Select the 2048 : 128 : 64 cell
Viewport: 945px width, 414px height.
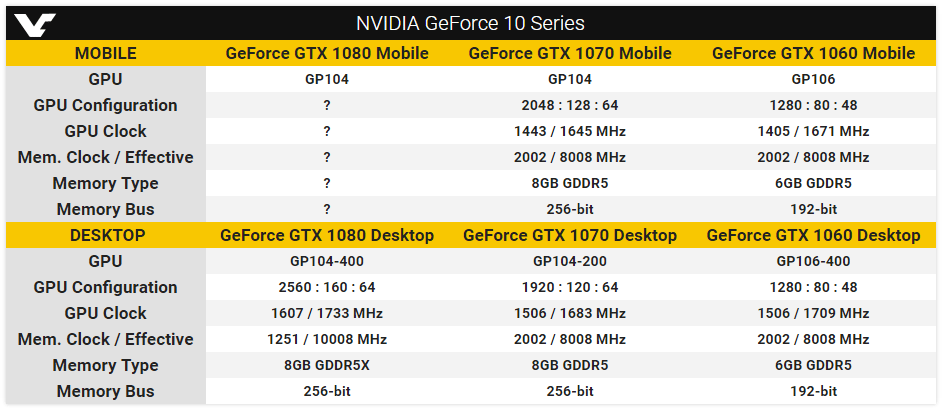570,105
